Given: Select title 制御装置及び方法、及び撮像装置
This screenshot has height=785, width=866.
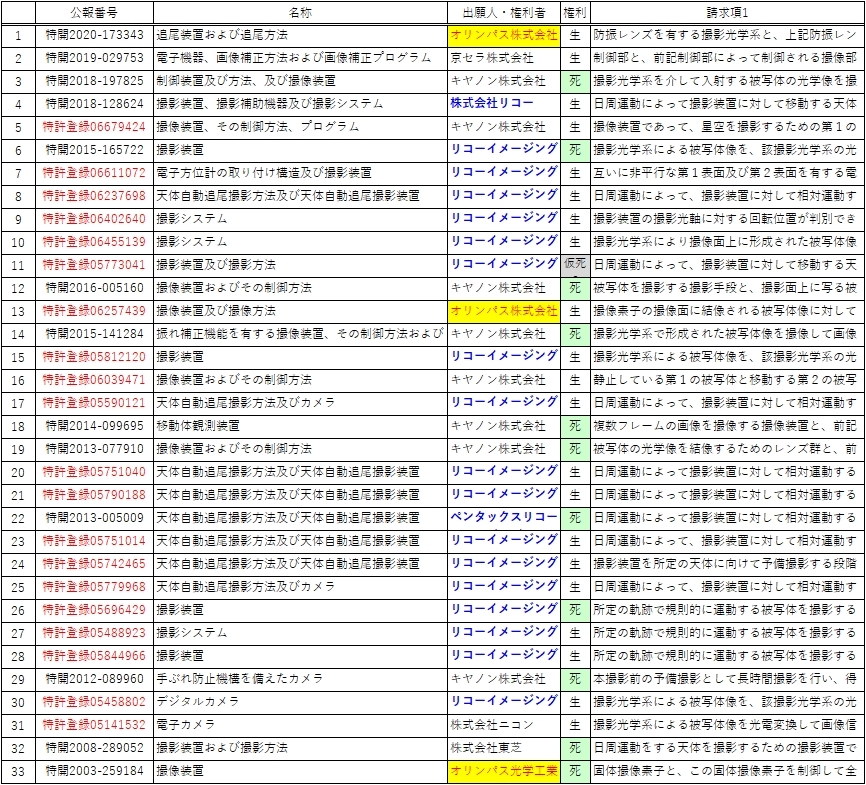Looking at the screenshot, I should pos(246,81).
